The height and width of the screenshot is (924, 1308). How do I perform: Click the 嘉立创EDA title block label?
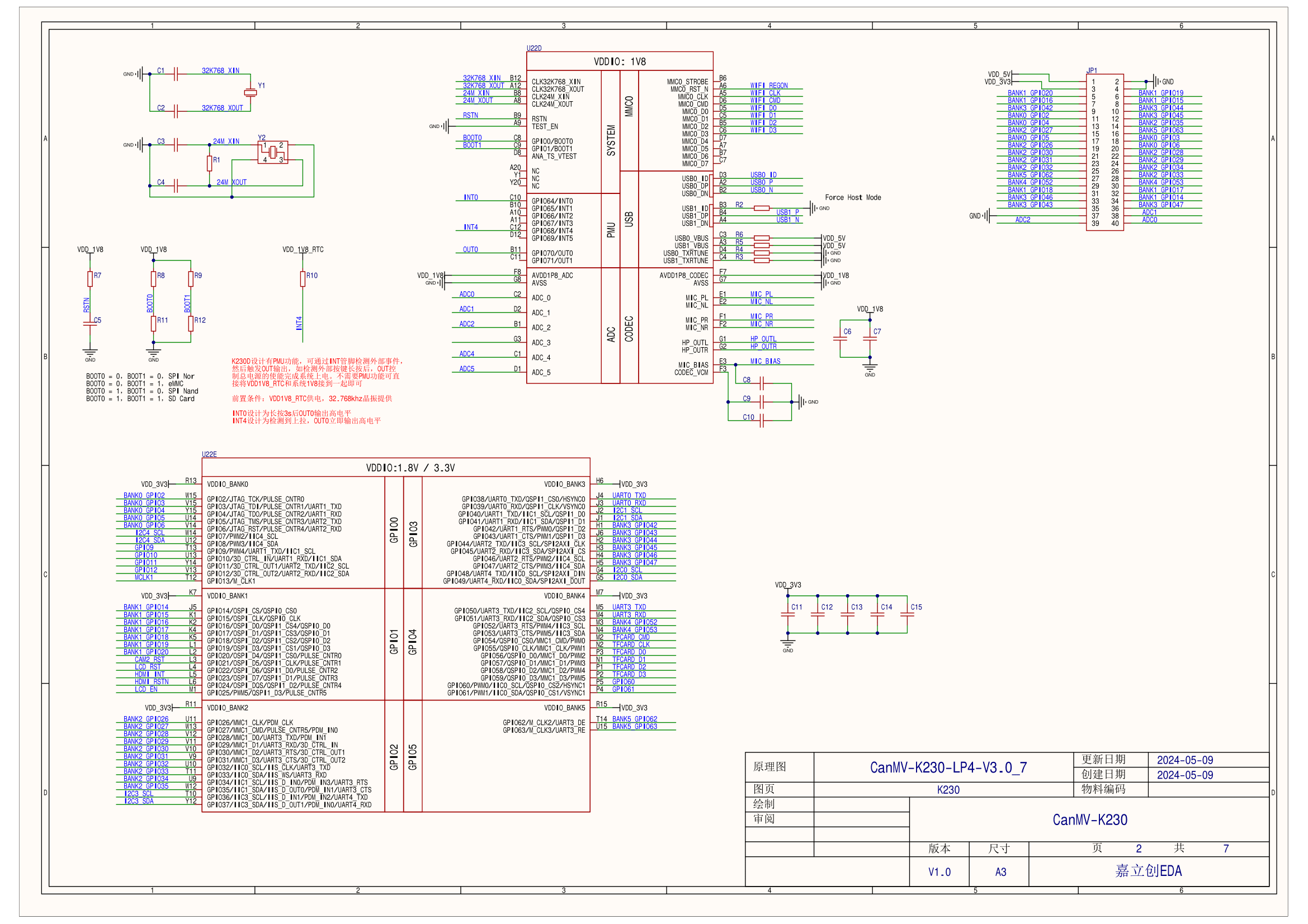coord(1148,871)
